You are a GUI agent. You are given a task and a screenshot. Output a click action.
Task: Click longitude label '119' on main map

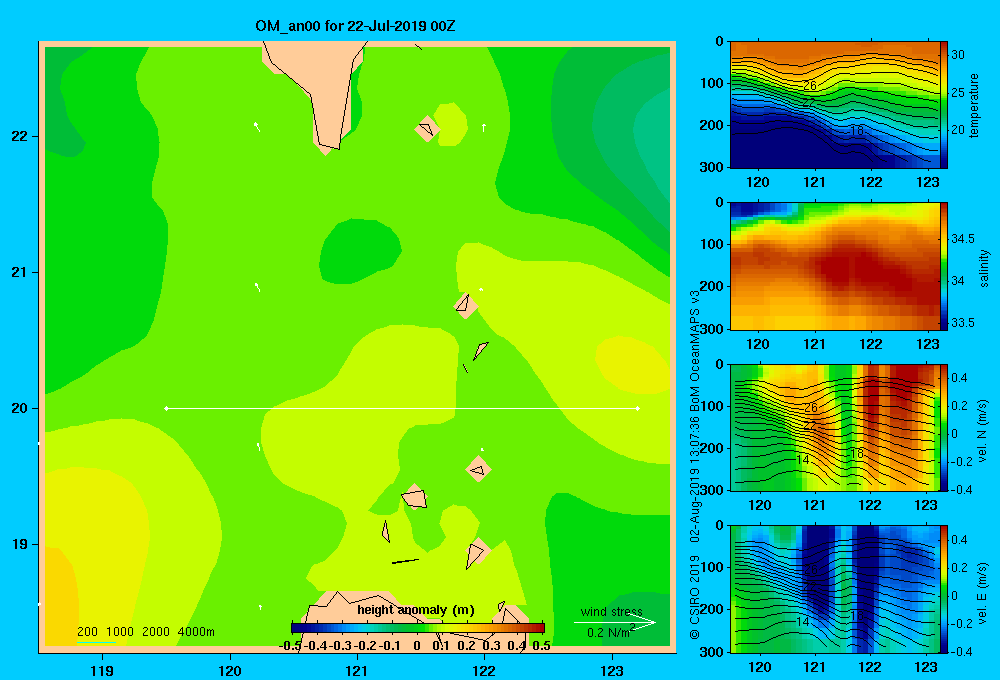(102, 670)
